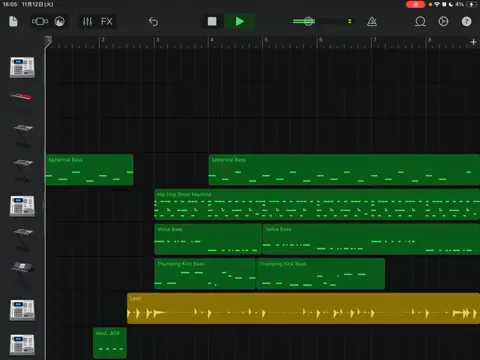Select the red keyboard instrument track
The height and width of the screenshot is (360, 480).
pyautogui.click(x=22, y=97)
